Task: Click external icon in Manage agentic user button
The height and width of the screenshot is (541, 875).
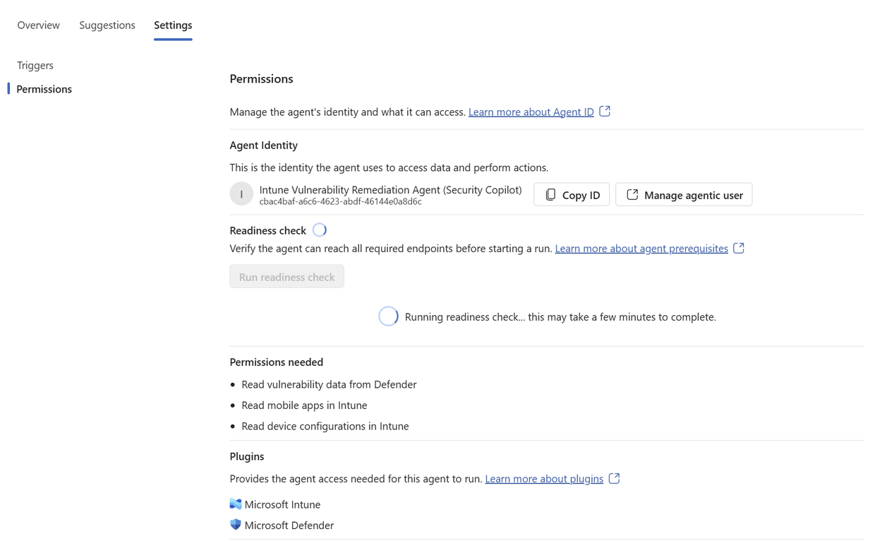Action: [x=632, y=194]
